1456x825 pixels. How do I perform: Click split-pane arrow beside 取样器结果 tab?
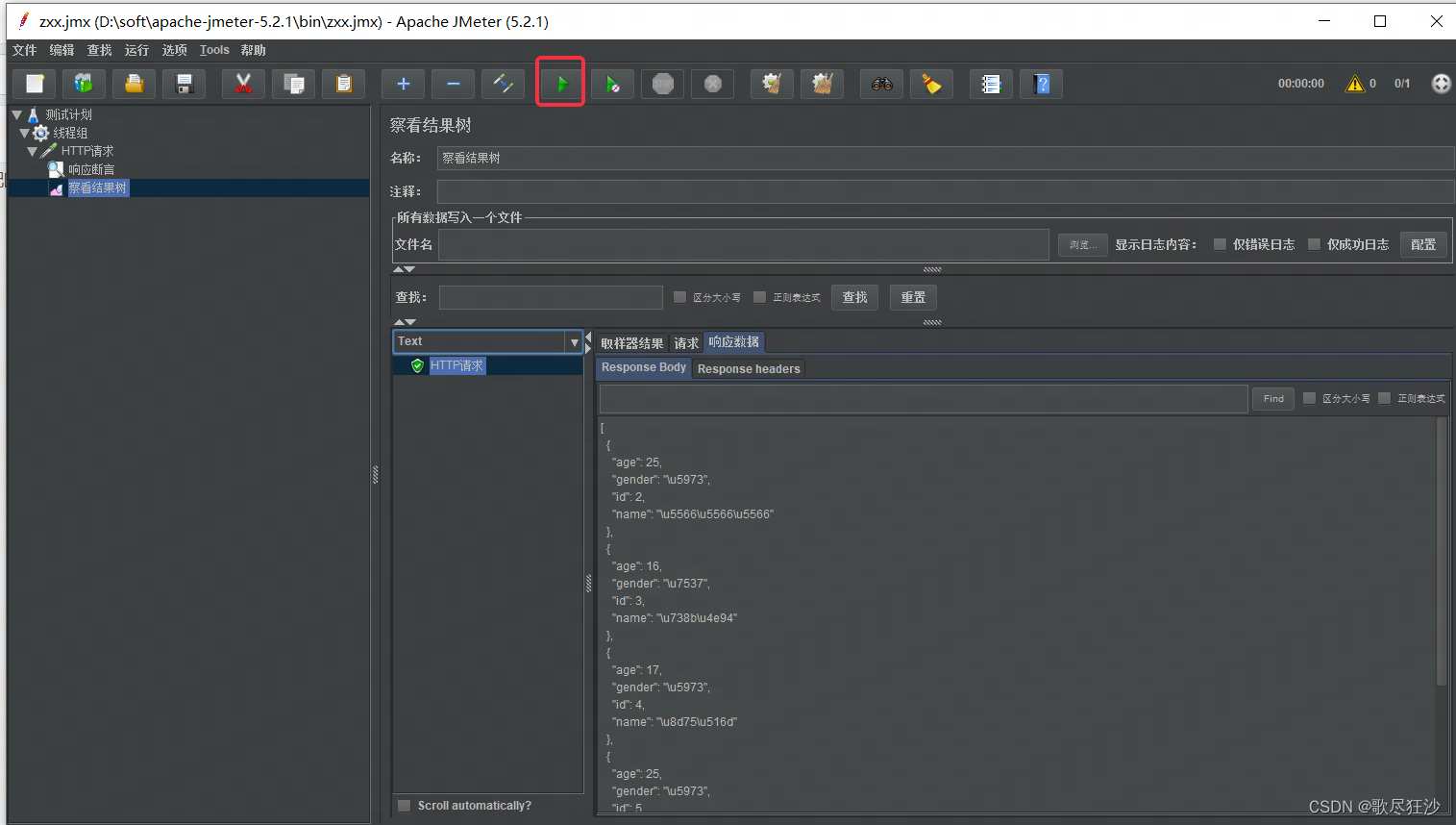tap(588, 341)
